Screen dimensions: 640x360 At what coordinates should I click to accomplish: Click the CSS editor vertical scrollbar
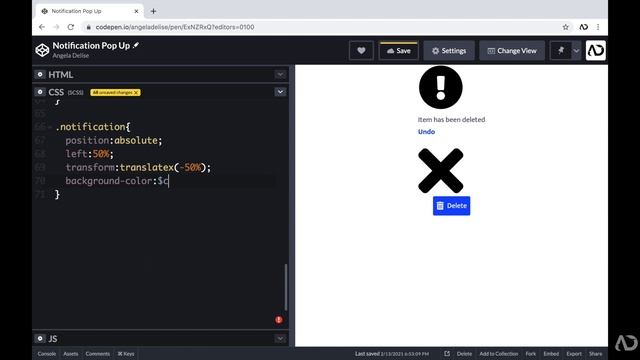(286, 287)
